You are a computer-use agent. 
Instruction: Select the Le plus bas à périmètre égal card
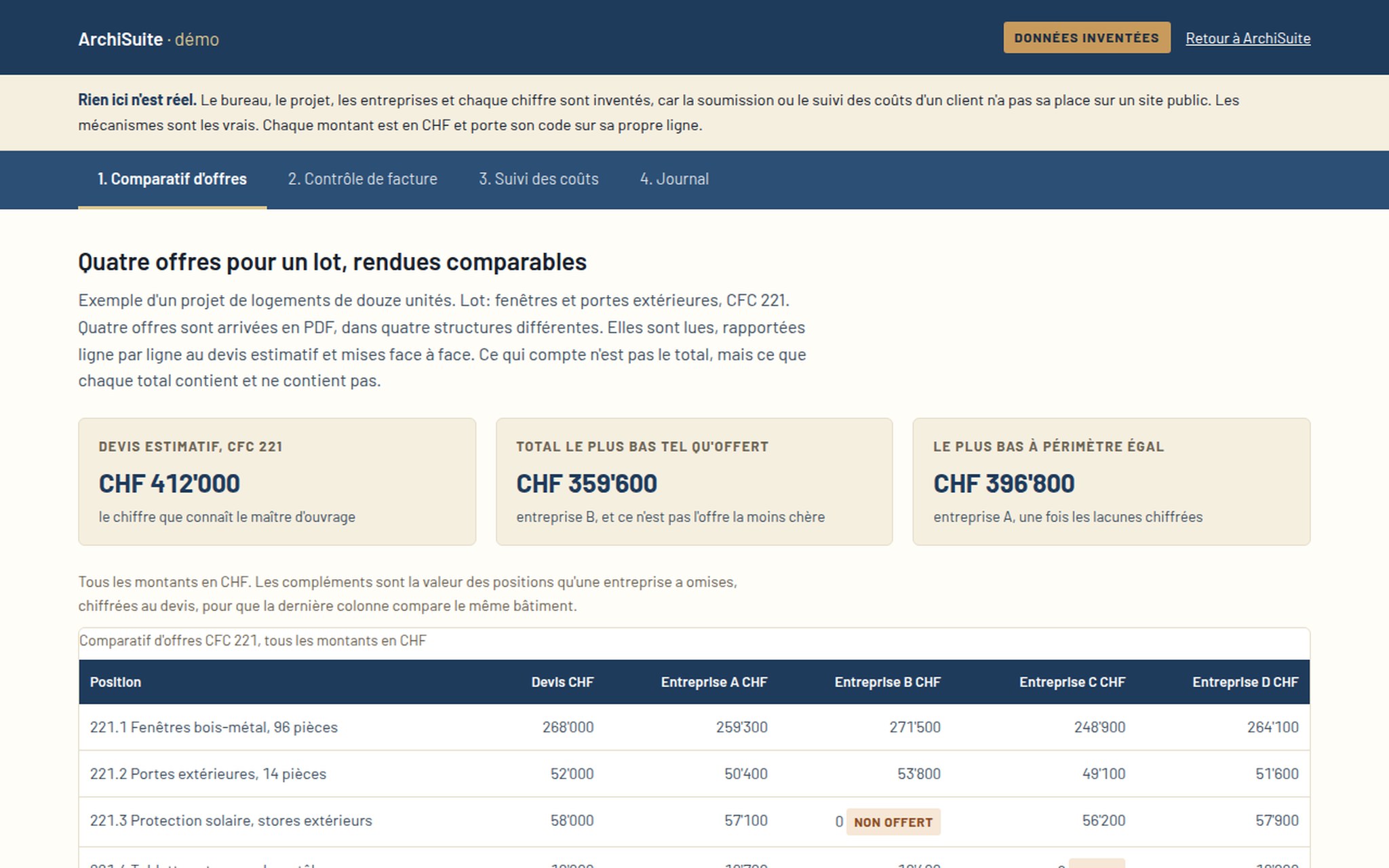[x=1111, y=481]
